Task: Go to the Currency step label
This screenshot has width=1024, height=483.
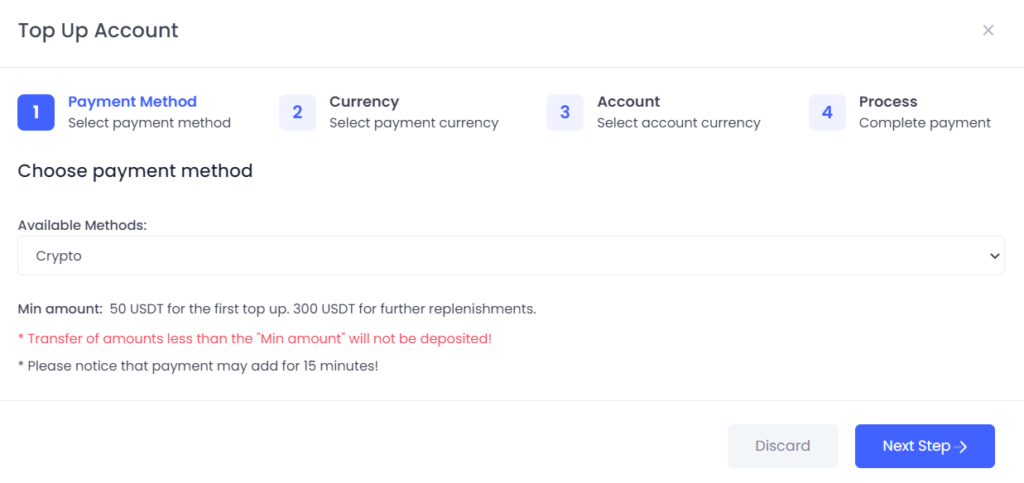Action: [364, 102]
